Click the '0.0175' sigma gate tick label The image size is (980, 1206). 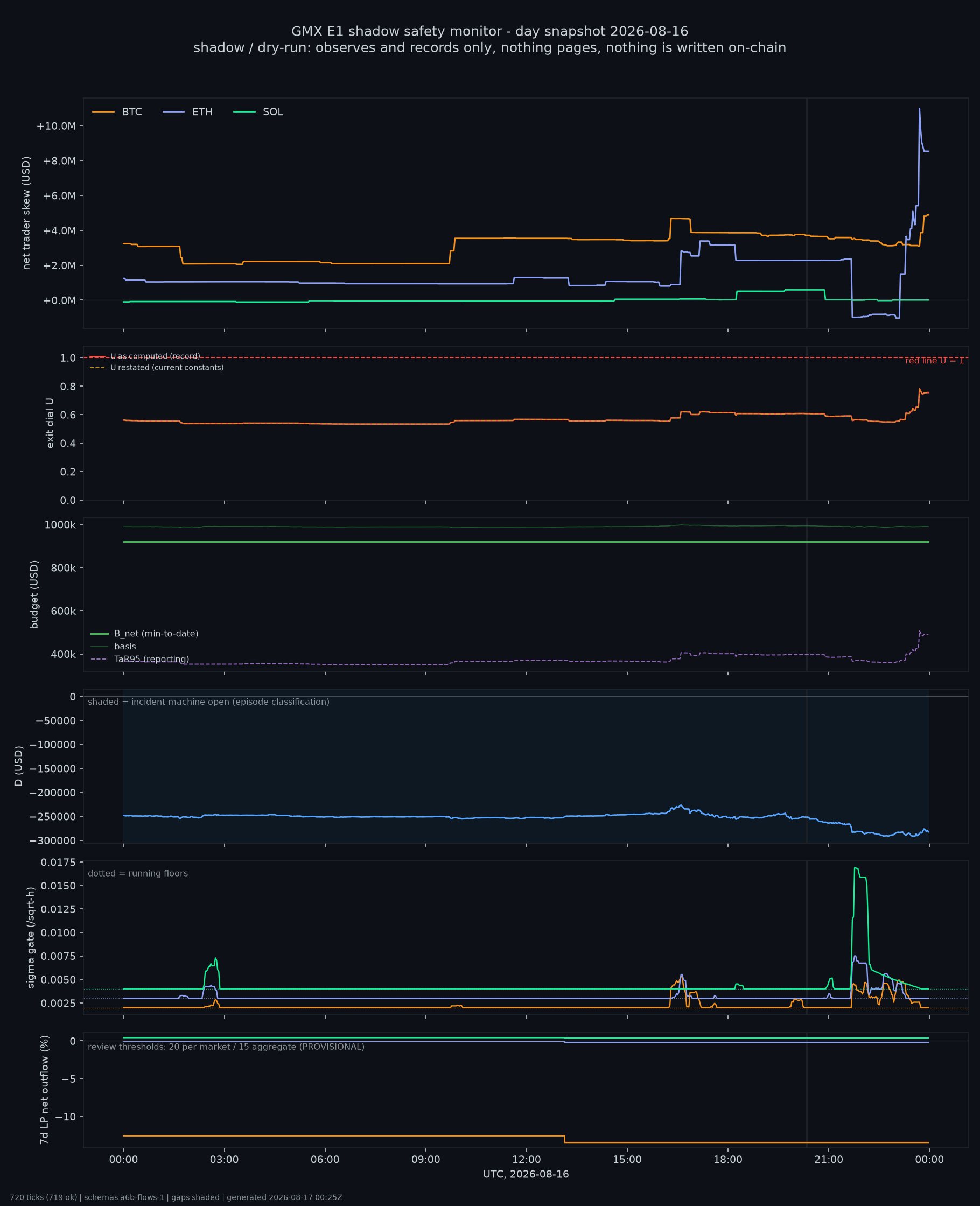[58, 863]
